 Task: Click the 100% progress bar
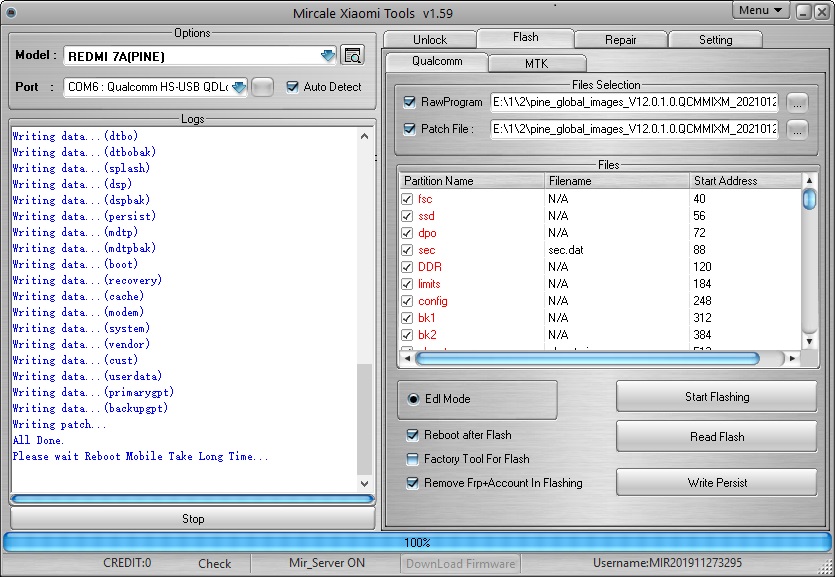click(417, 542)
